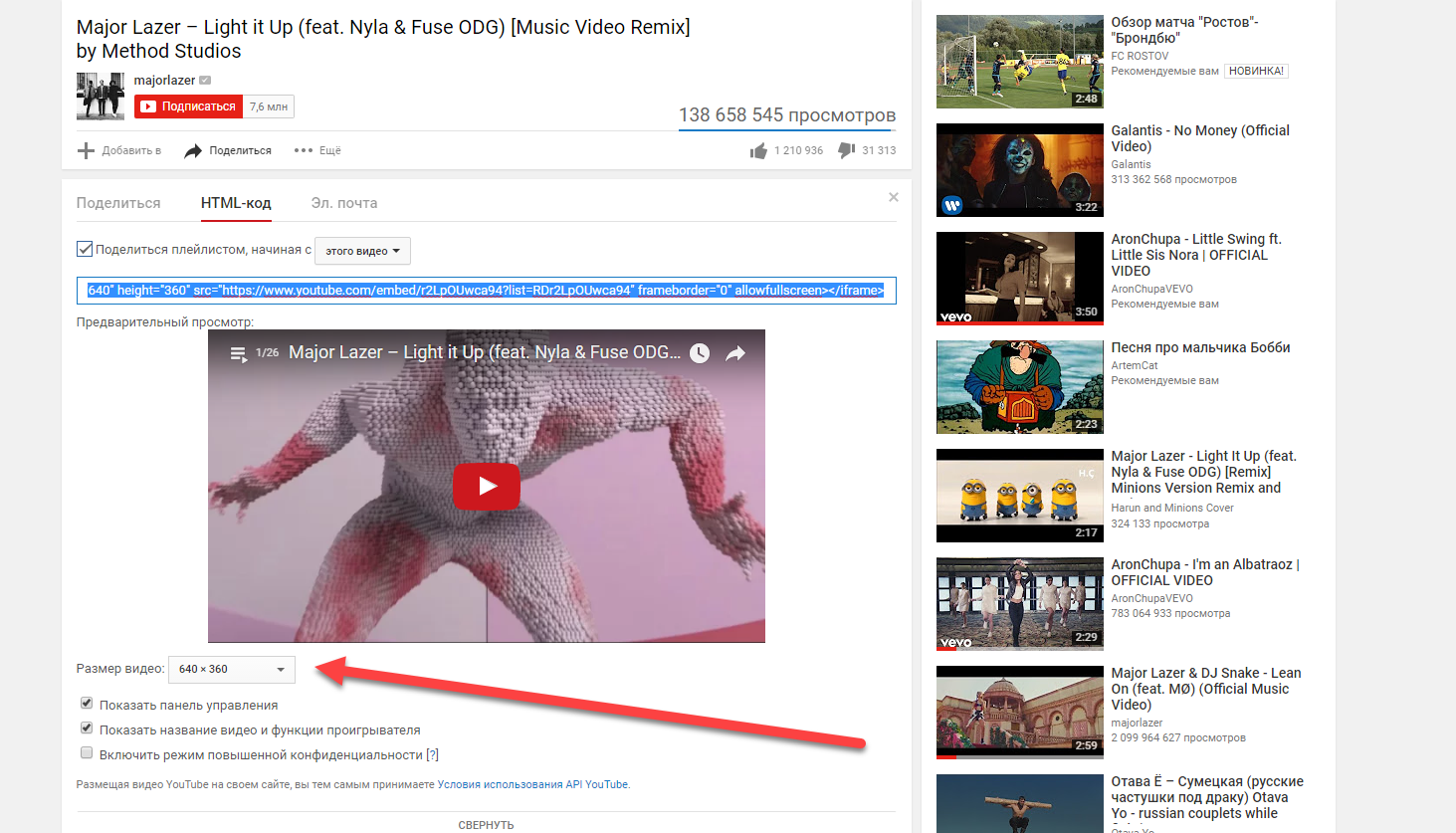Click the Обзор матча Ростов-Брондбю title
1456x833 pixels.
(1185, 30)
